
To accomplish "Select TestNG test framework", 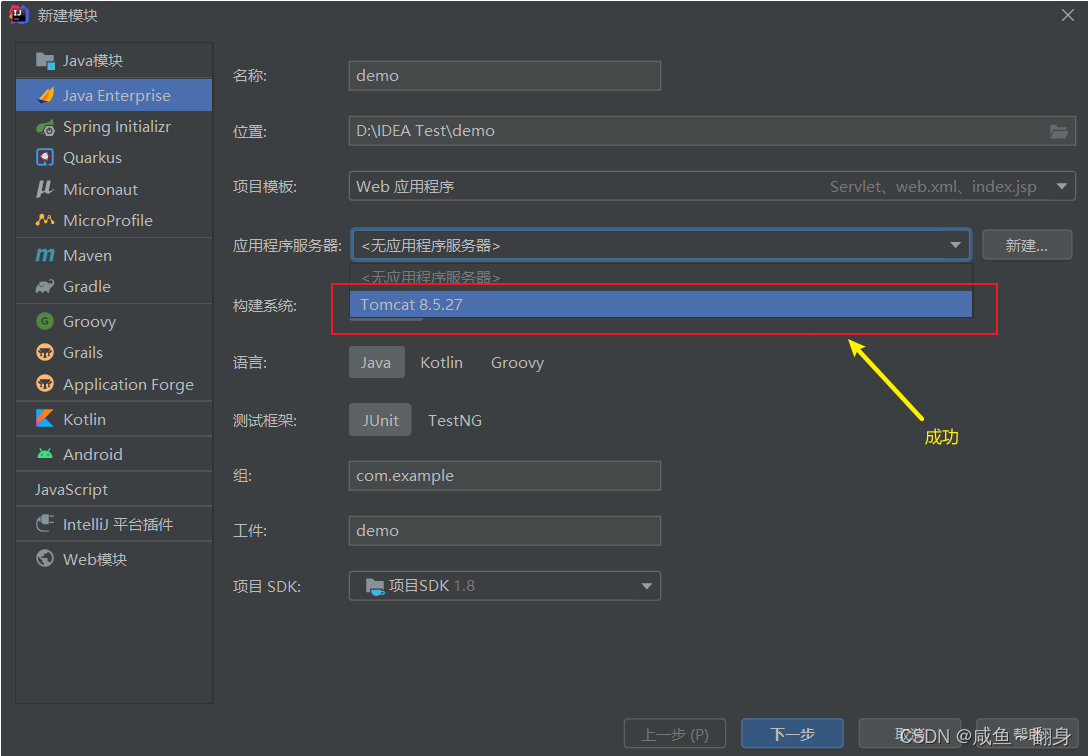I will (455, 420).
